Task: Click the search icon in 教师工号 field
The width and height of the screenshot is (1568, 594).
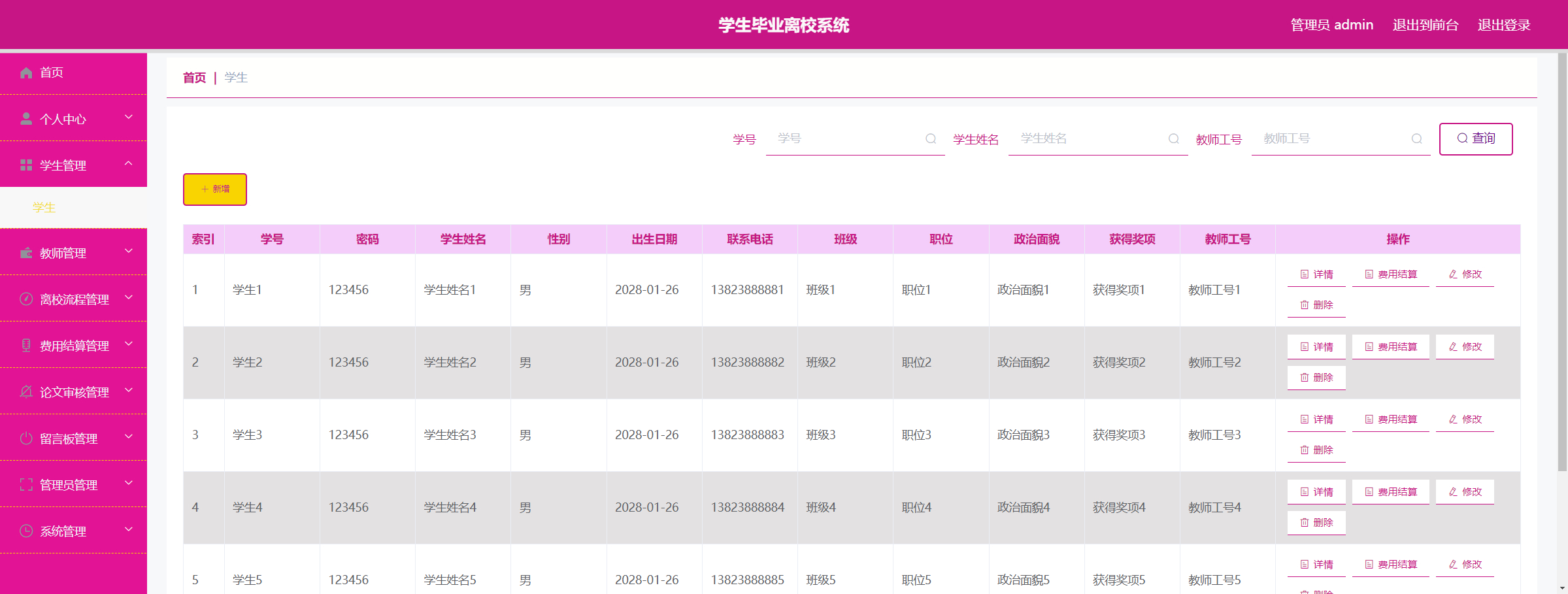Action: 1416,139
